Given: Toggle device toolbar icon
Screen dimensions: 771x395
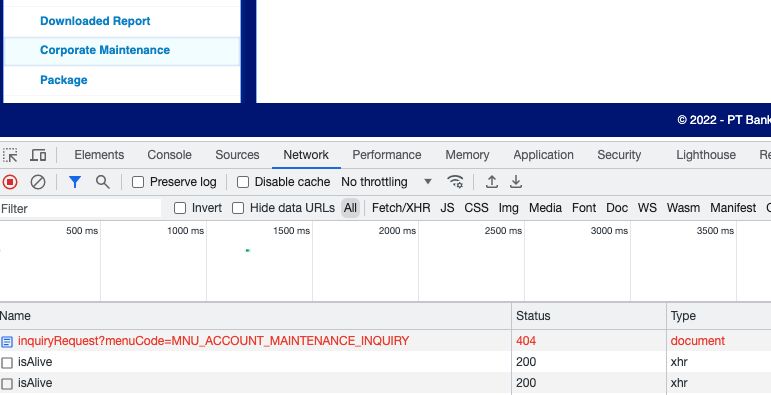Looking at the screenshot, I should 38,155.
